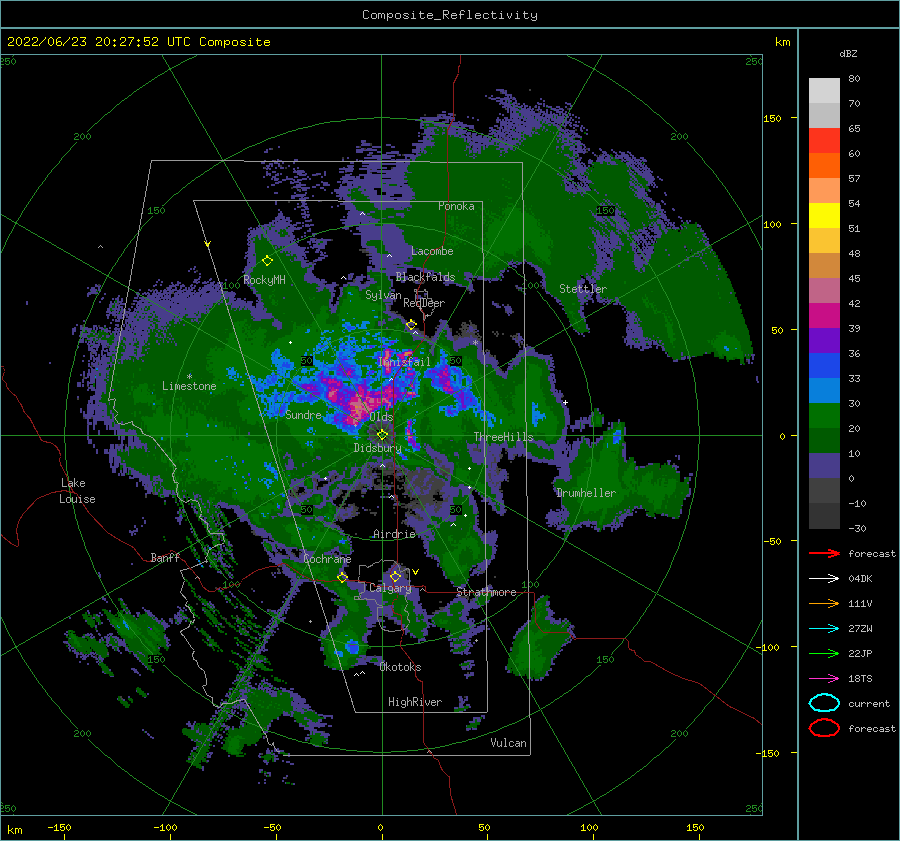The image size is (900, 841).
Task: Click the HighRiver city label
Action: pyautogui.click(x=415, y=702)
